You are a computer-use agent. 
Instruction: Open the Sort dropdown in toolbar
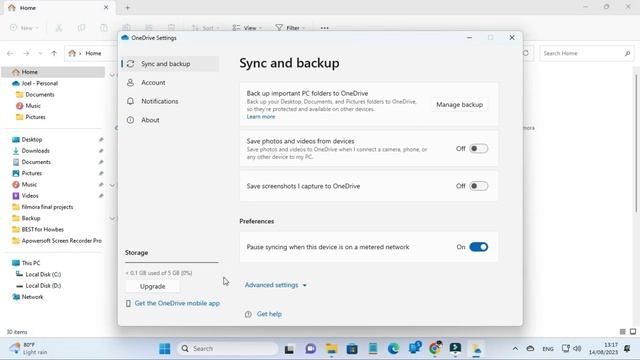206,28
